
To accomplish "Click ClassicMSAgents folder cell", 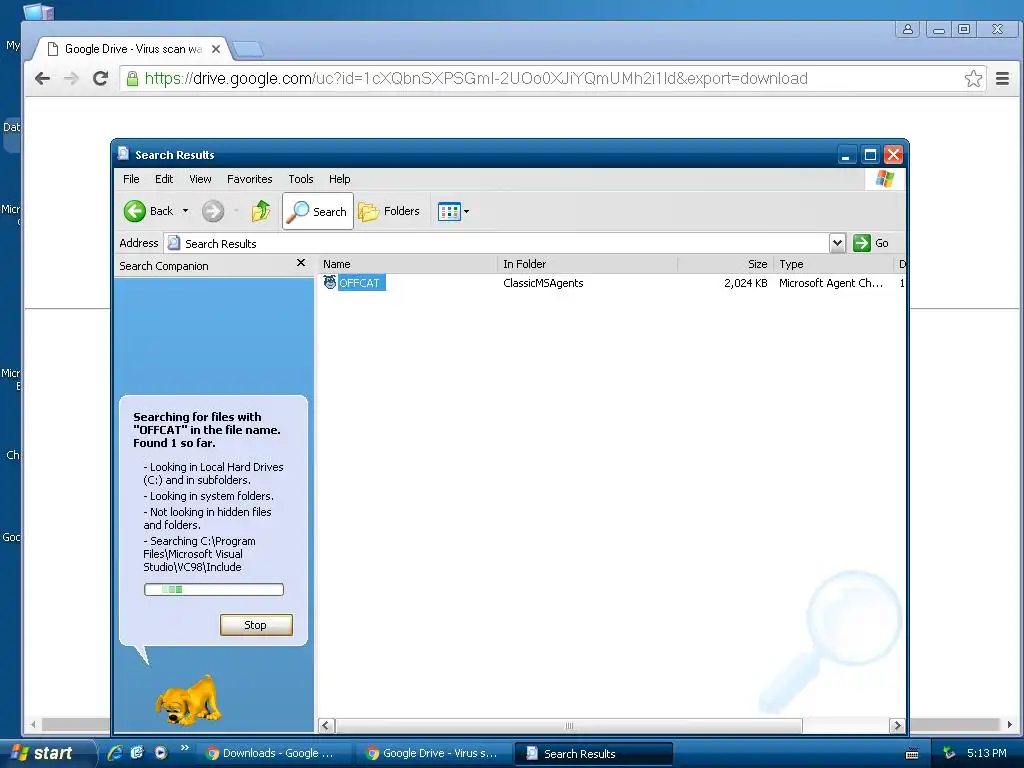I will pos(543,283).
